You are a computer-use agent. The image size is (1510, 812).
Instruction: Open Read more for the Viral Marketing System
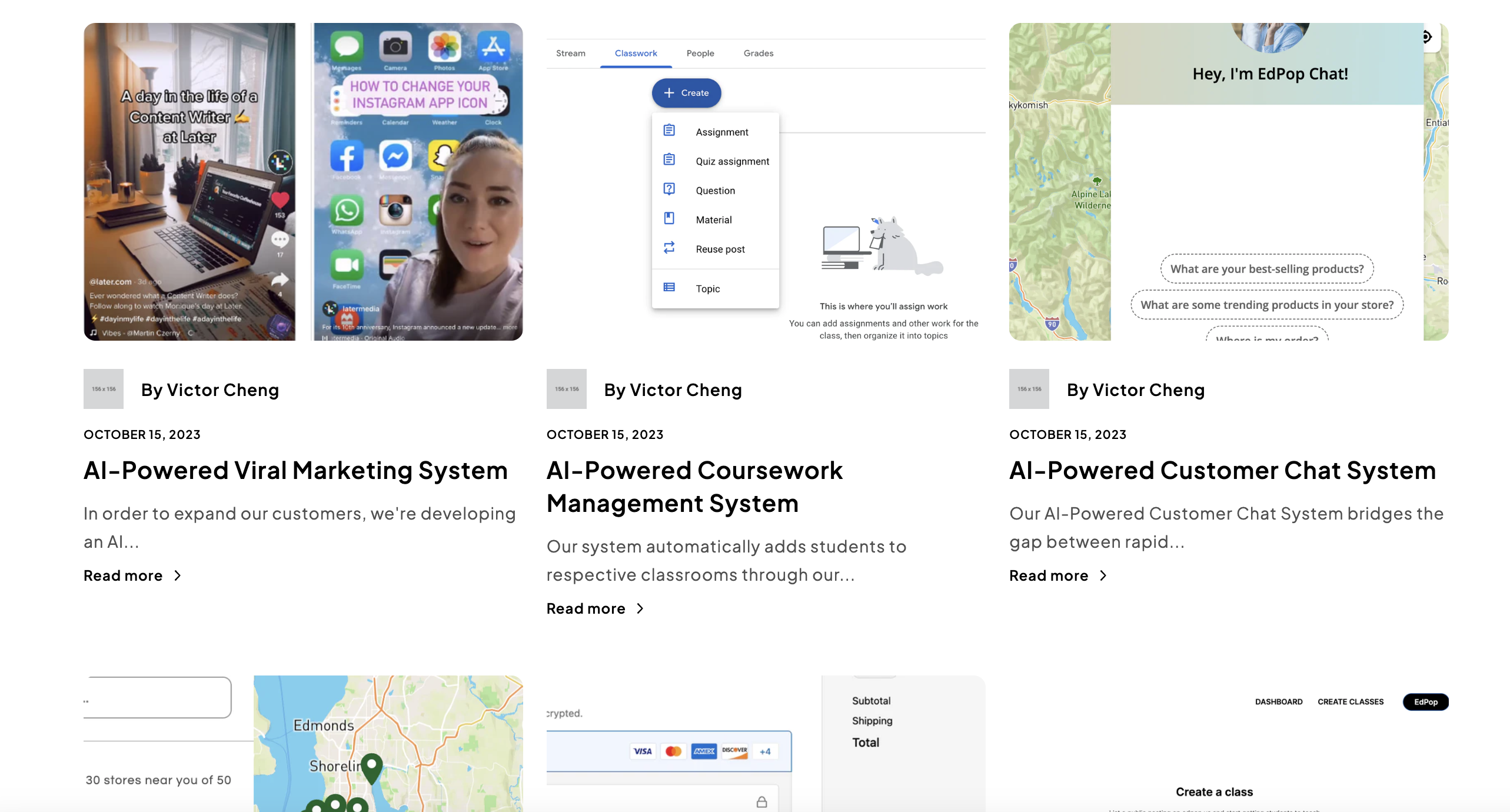tap(123, 575)
